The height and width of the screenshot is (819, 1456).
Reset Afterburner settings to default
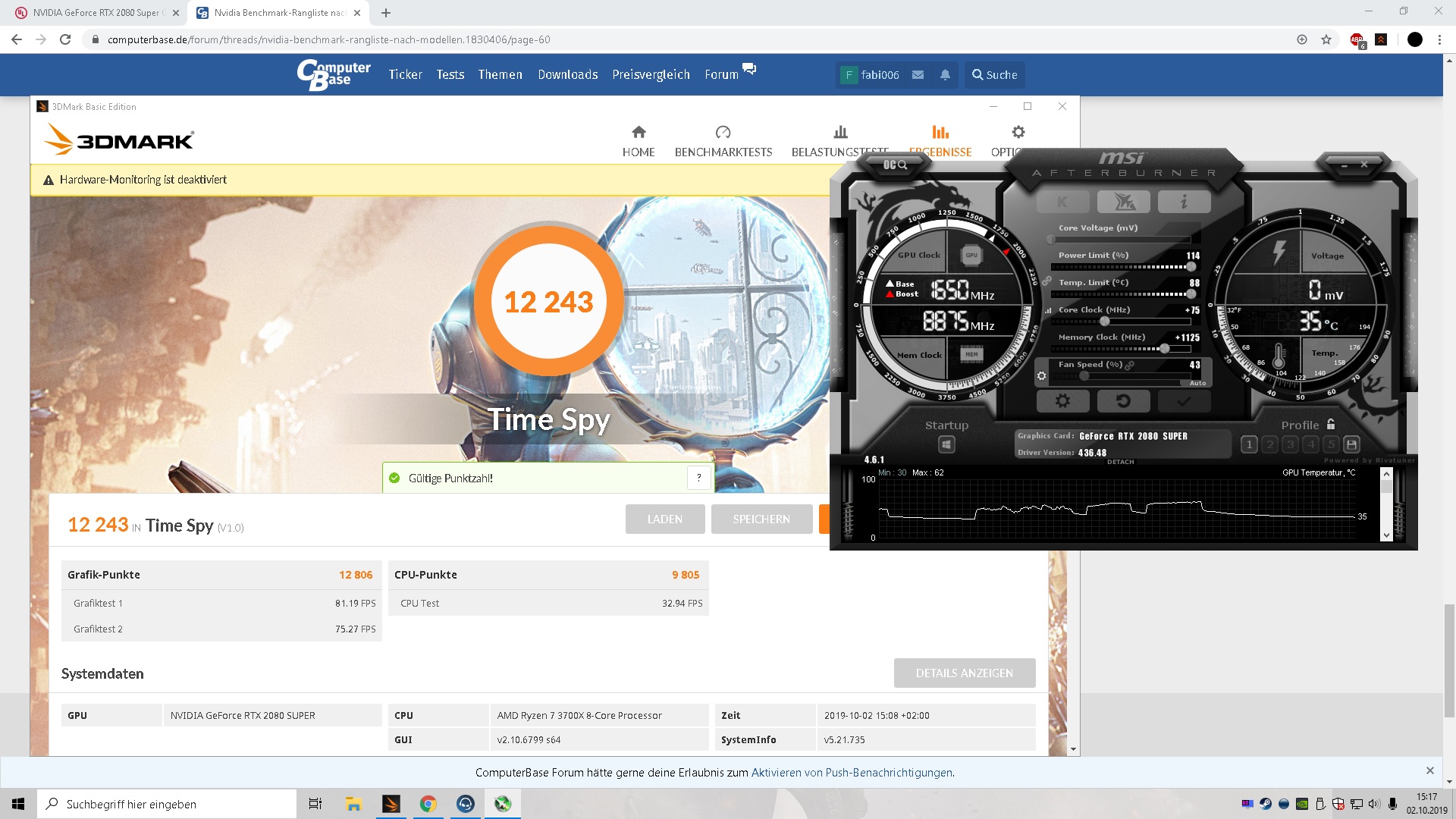(x=1123, y=400)
